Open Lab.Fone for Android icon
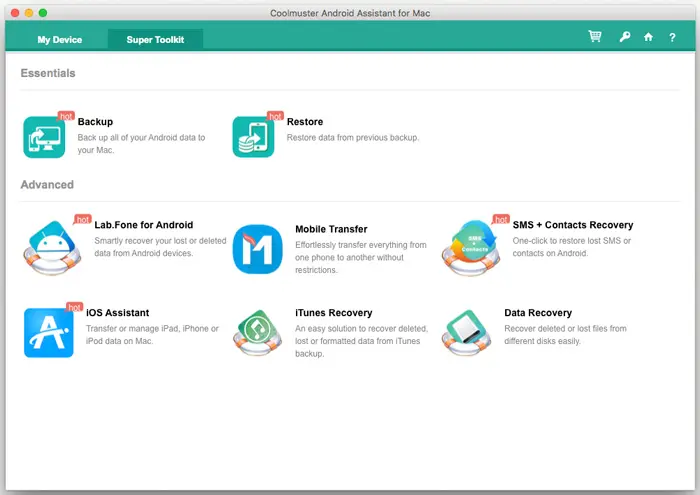Image resolution: width=700 pixels, height=495 pixels. pyautogui.click(x=52, y=247)
